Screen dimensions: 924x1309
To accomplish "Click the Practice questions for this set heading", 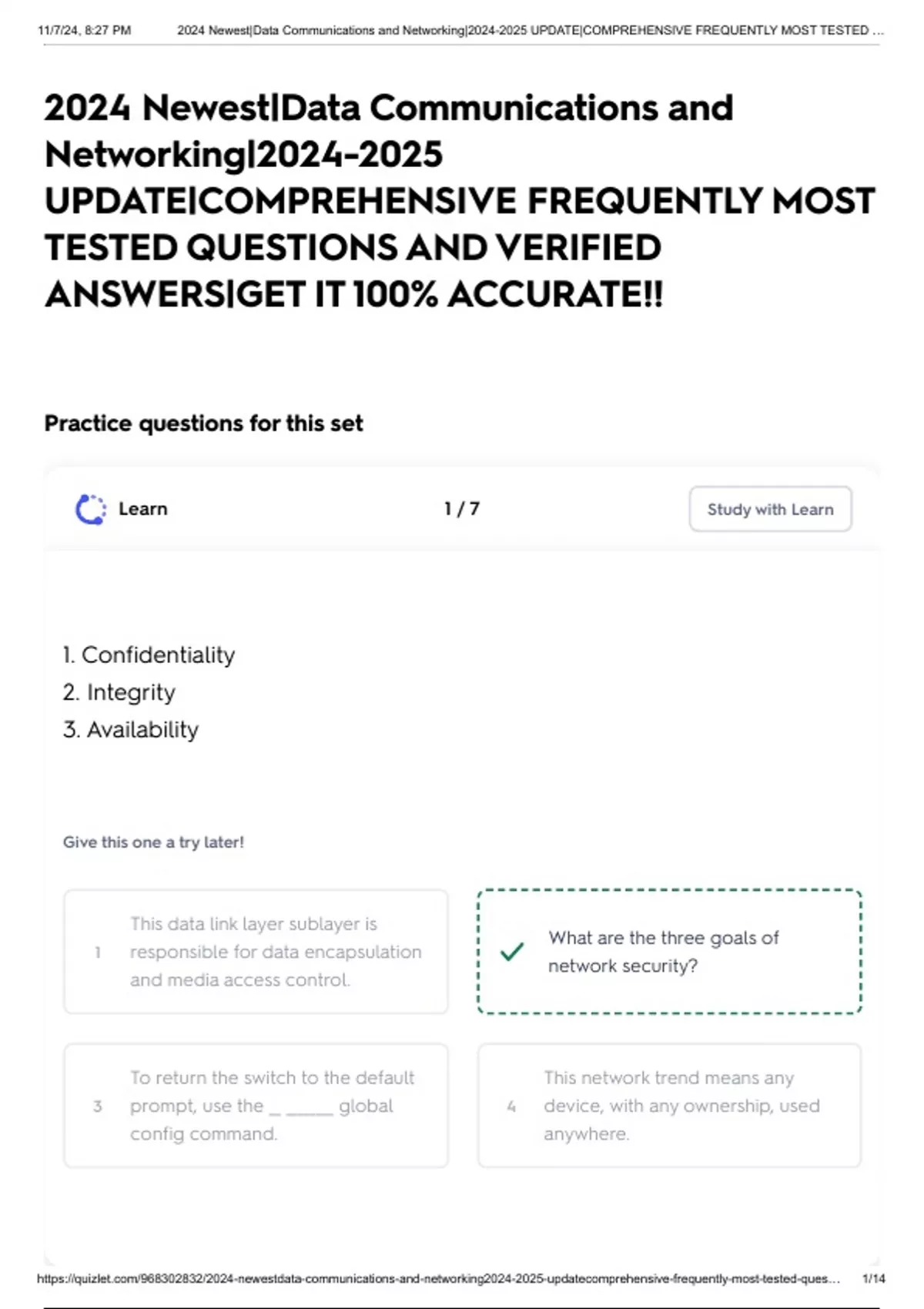I will [x=203, y=423].
